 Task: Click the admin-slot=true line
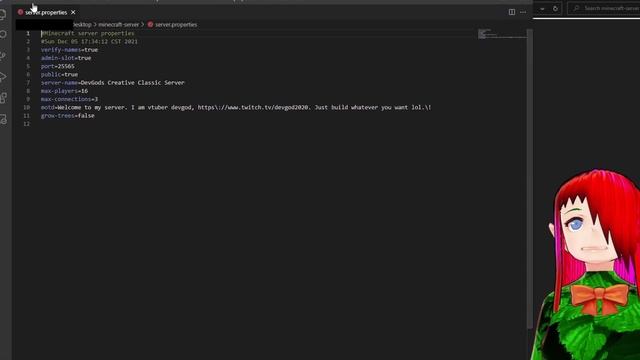click(66, 58)
